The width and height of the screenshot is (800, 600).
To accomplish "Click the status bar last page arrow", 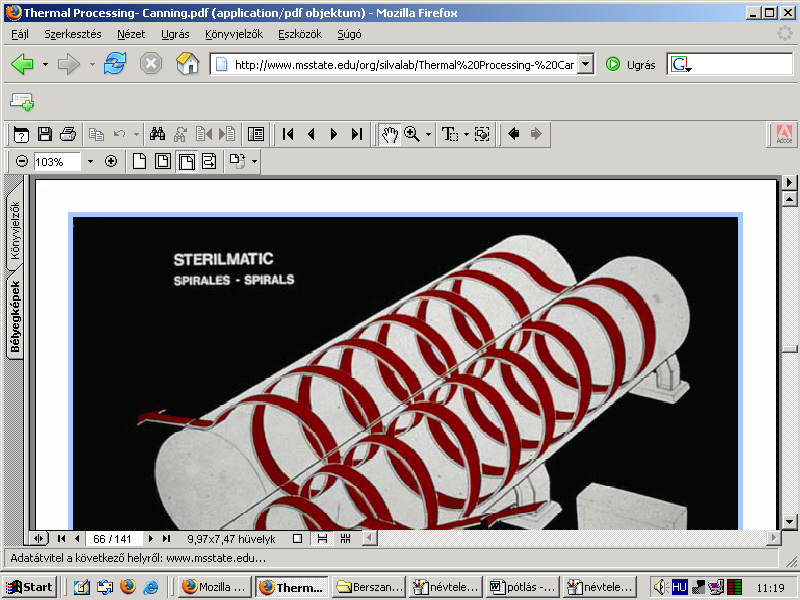I will [x=166, y=538].
